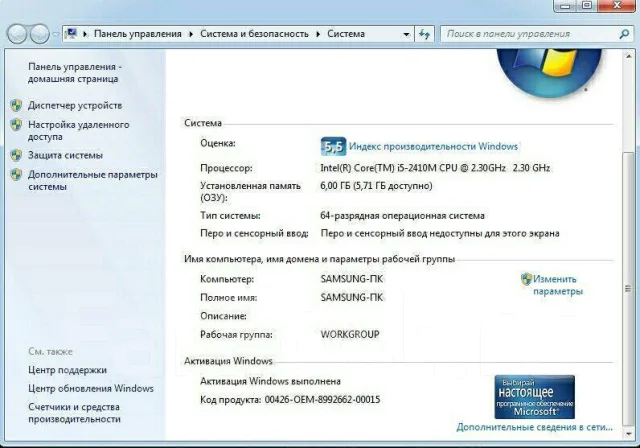The width and height of the screenshot is (640, 448).
Task: Click processor value Intel Core i5-2410M
Action: tap(435, 168)
